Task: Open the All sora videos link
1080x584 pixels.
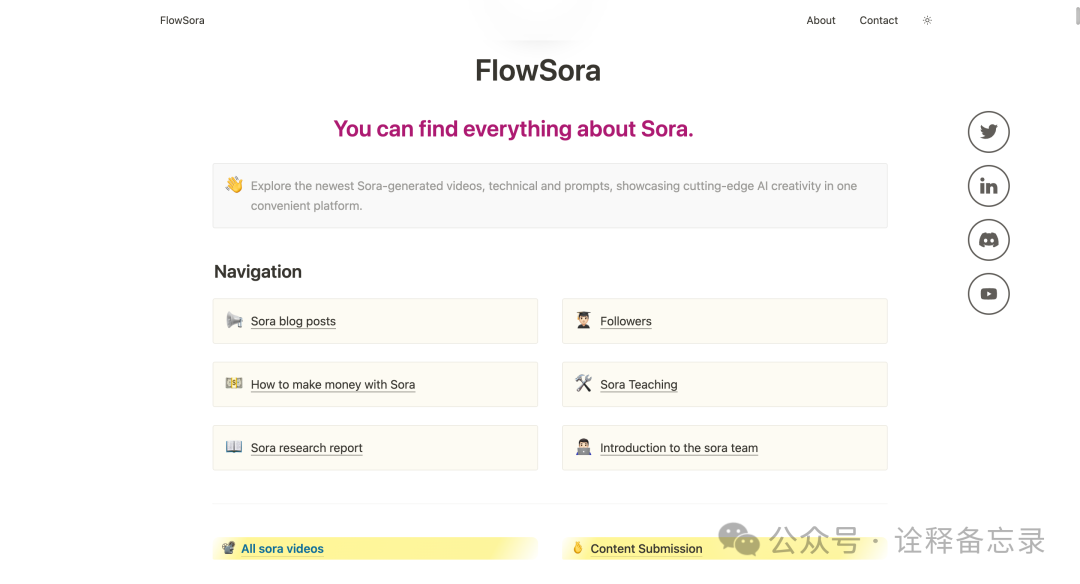Action: [282, 549]
